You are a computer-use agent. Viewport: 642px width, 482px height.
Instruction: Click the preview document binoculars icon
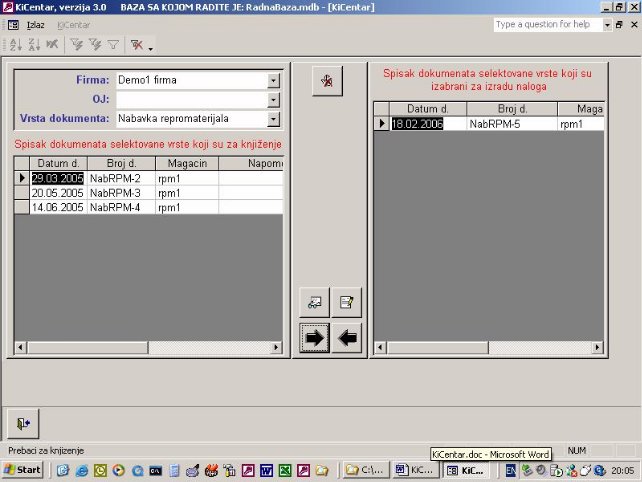coord(315,301)
